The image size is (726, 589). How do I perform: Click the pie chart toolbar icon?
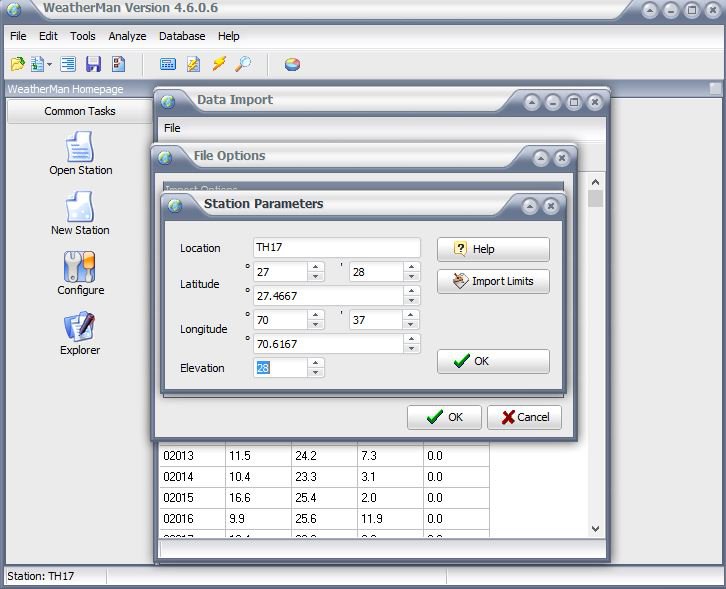[x=292, y=64]
